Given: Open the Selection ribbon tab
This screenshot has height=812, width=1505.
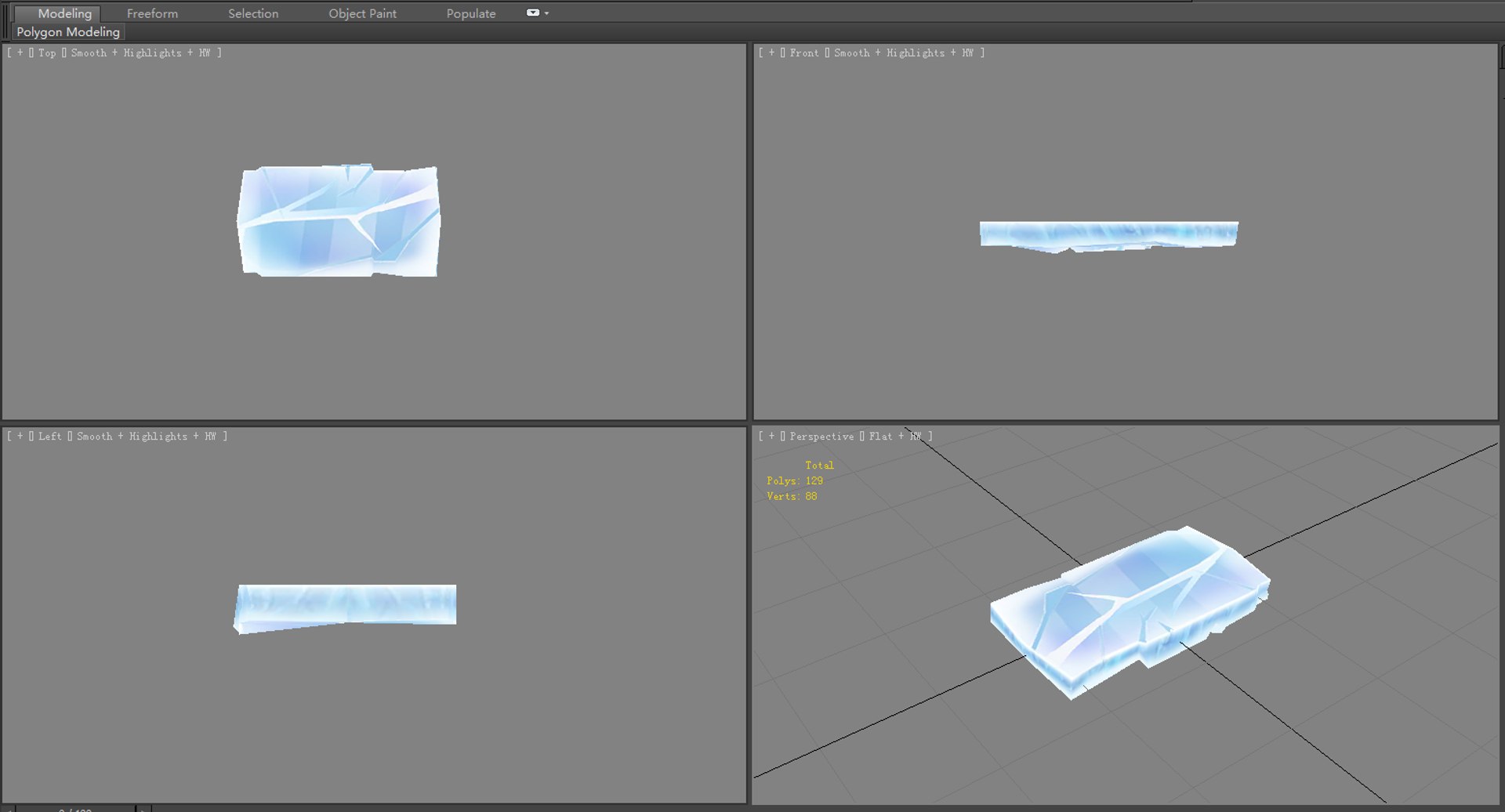Looking at the screenshot, I should [x=253, y=13].
